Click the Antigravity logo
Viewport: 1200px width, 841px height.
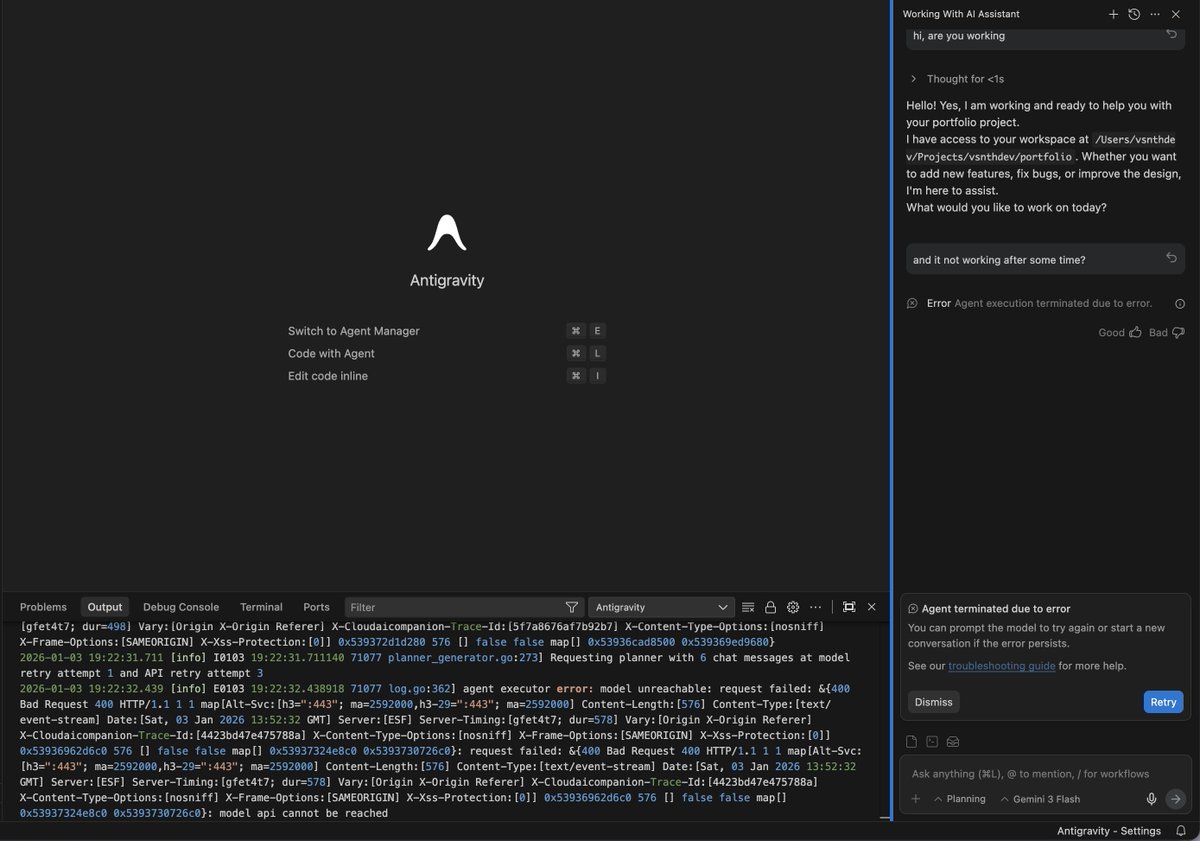coord(447,232)
